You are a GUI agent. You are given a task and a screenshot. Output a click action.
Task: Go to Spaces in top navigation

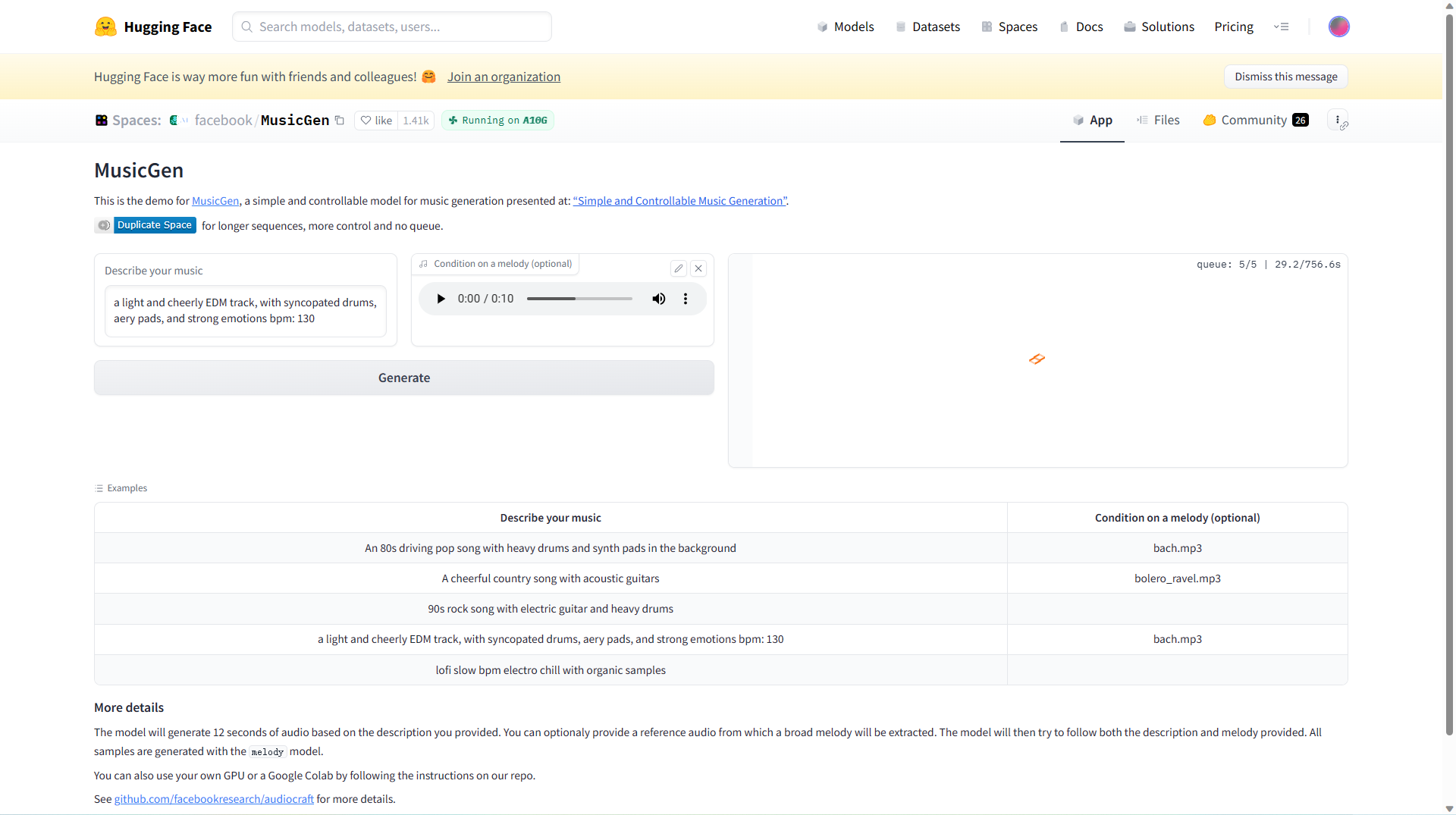coord(1009,27)
